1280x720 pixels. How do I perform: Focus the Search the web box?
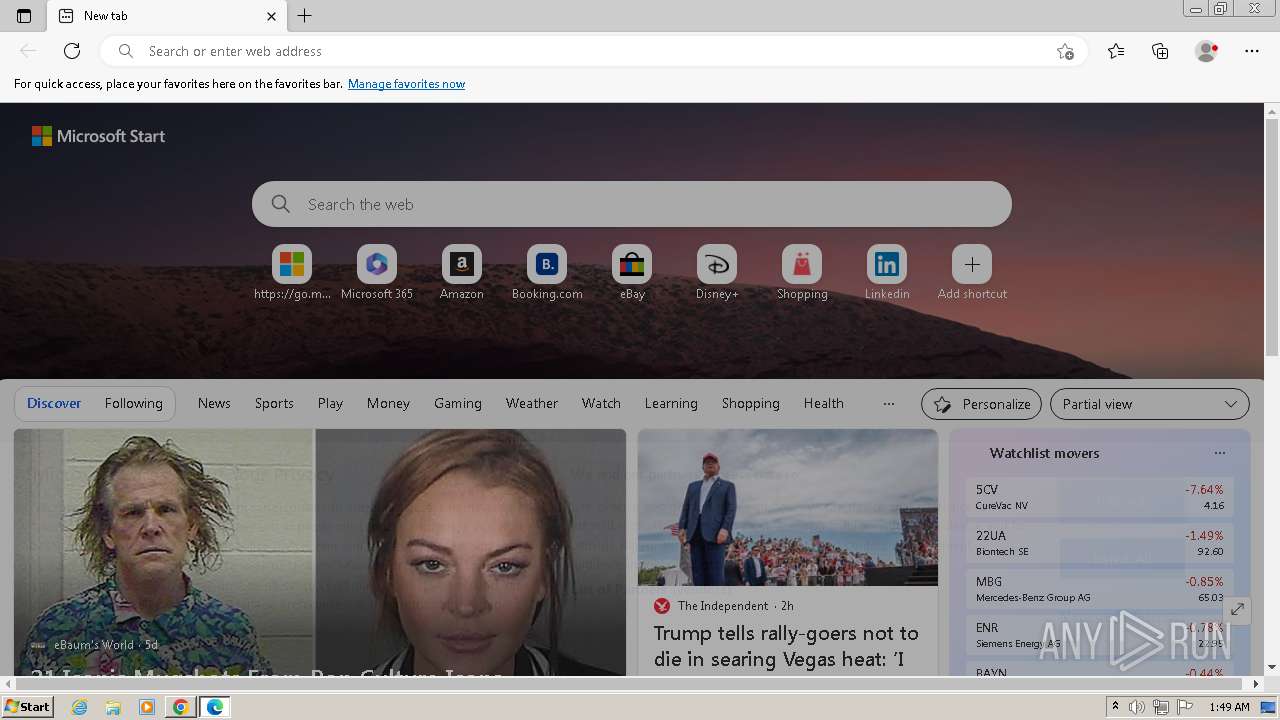[x=632, y=204]
